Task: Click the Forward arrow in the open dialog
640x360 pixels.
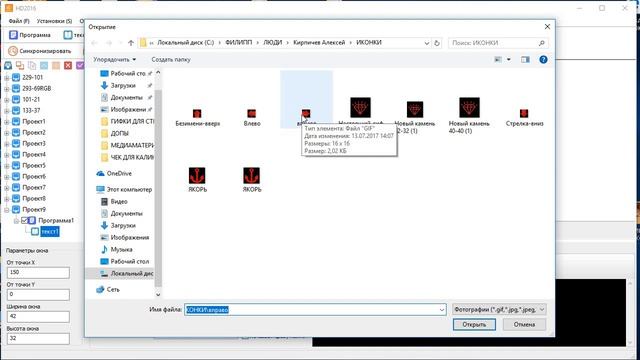Action: 109,43
